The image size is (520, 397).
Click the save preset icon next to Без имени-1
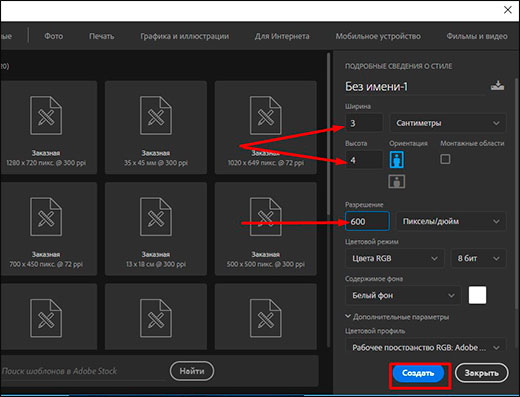tap(497, 86)
